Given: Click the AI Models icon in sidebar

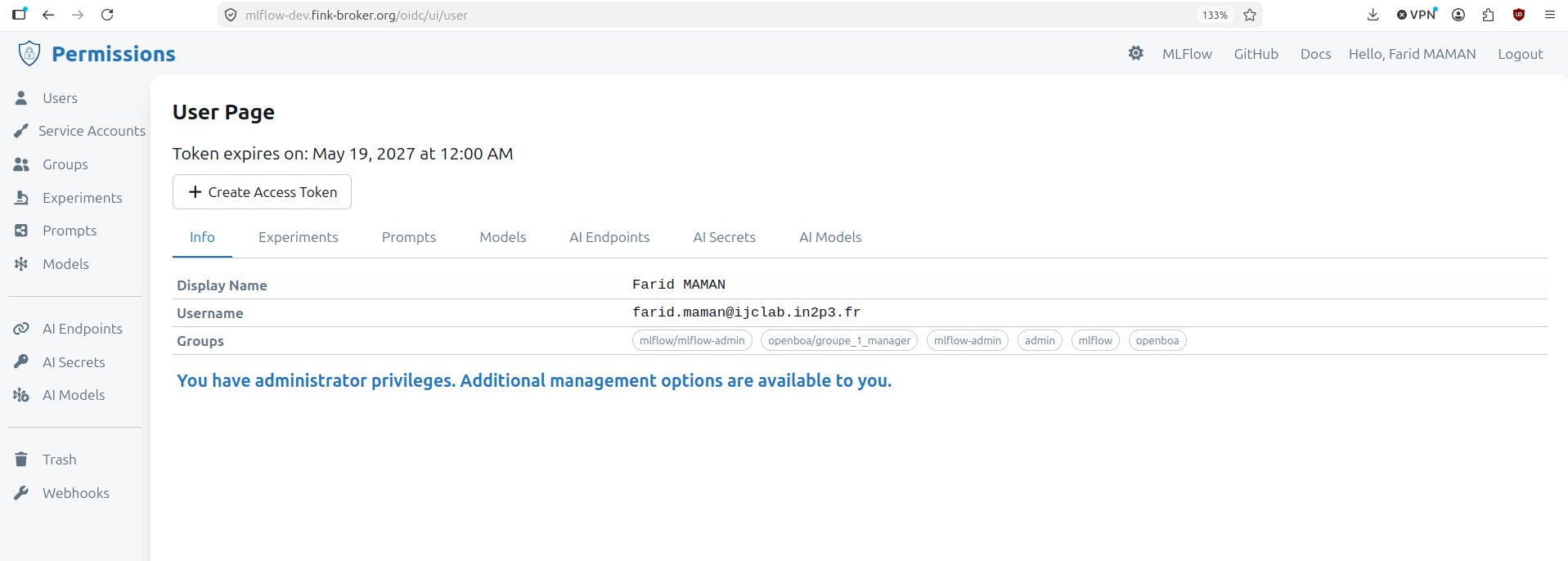Looking at the screenshot, I should 21,395.
